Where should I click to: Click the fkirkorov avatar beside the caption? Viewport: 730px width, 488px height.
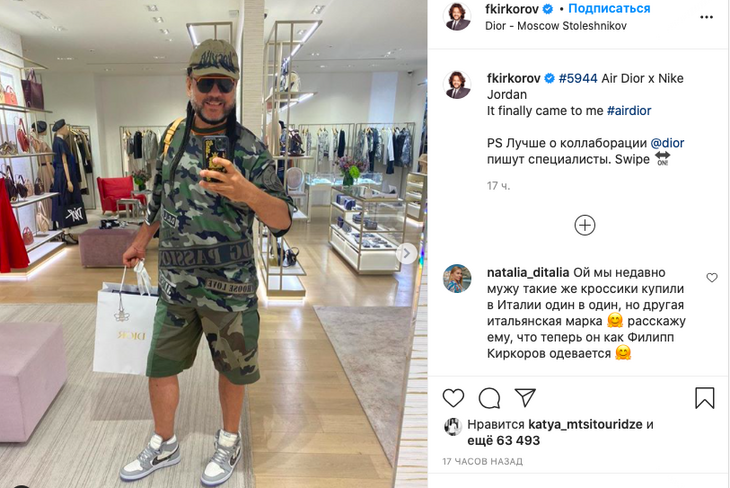click(x=457, y=85)
